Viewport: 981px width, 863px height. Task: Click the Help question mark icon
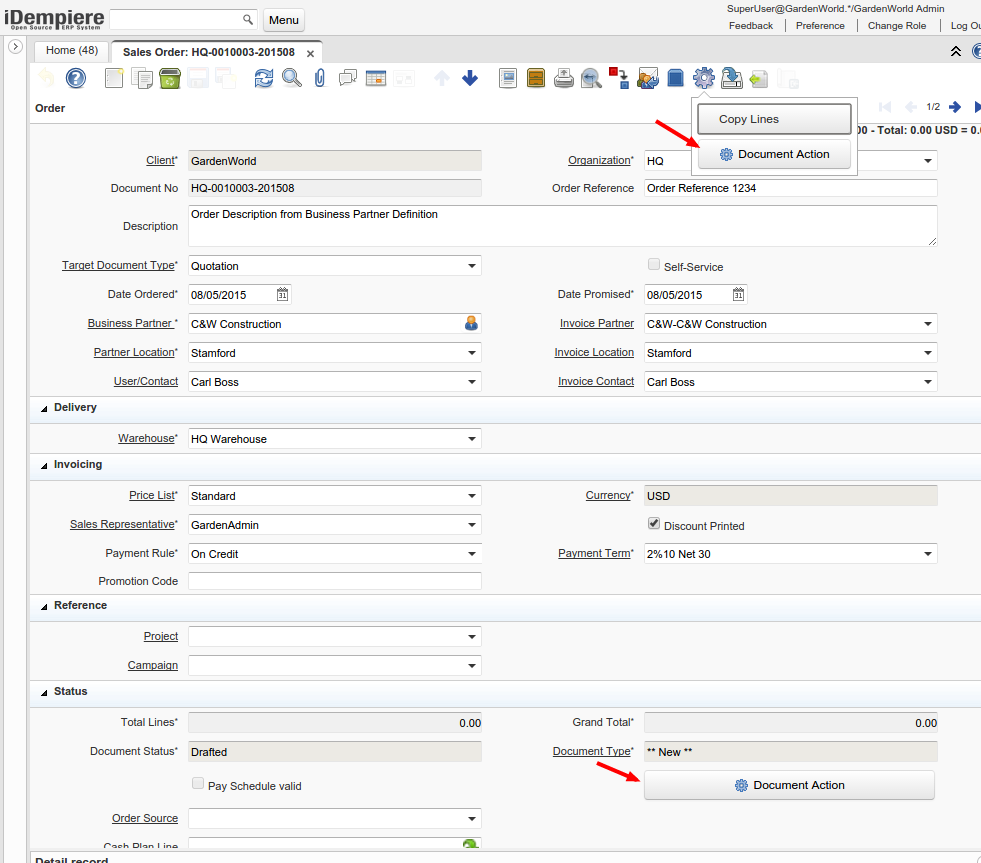coord(76,78)
